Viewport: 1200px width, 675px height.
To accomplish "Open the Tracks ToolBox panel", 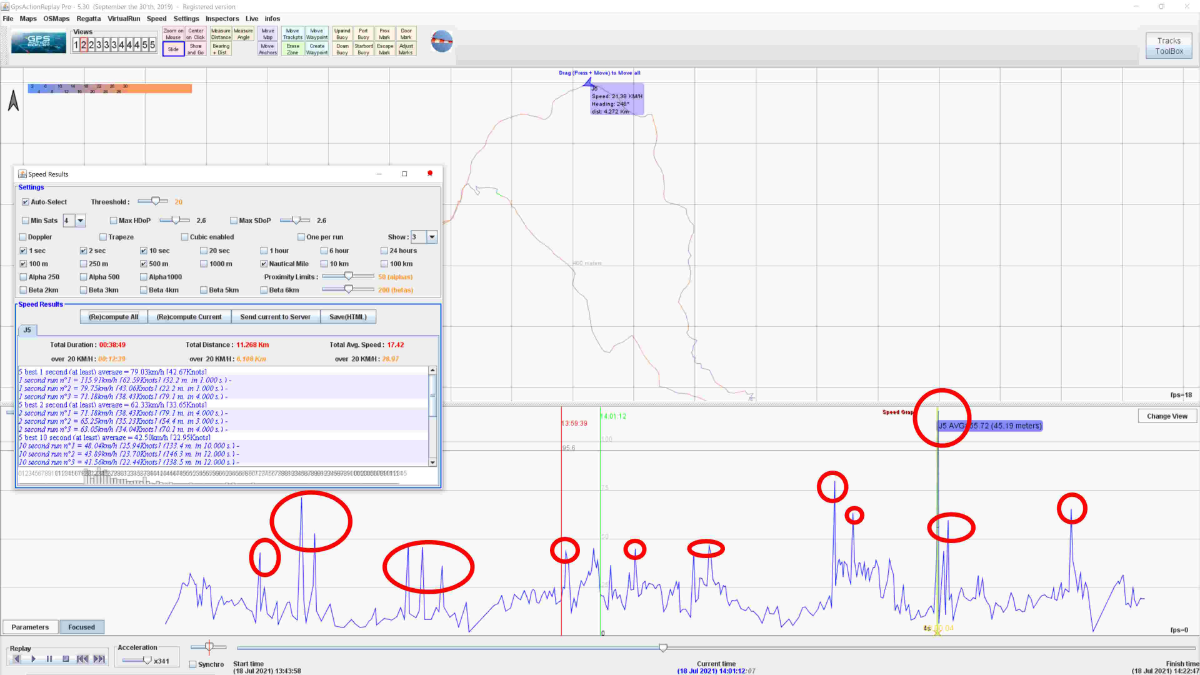I will pos(1169,44).
